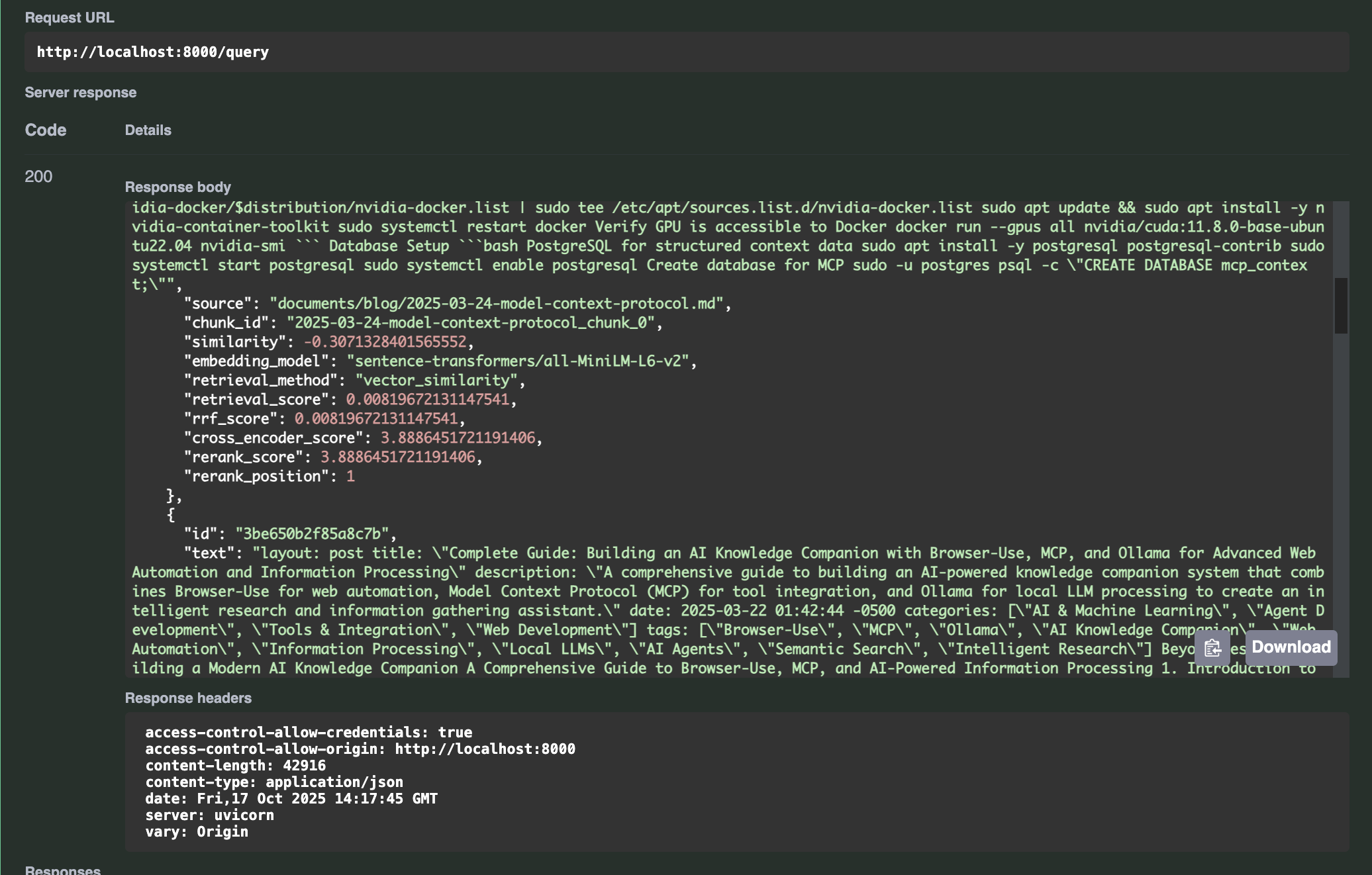Click the Request URL localhost:8000/query text
Image resolution: width=1372 pixels, height=875 pixels.
click(153, 52)
